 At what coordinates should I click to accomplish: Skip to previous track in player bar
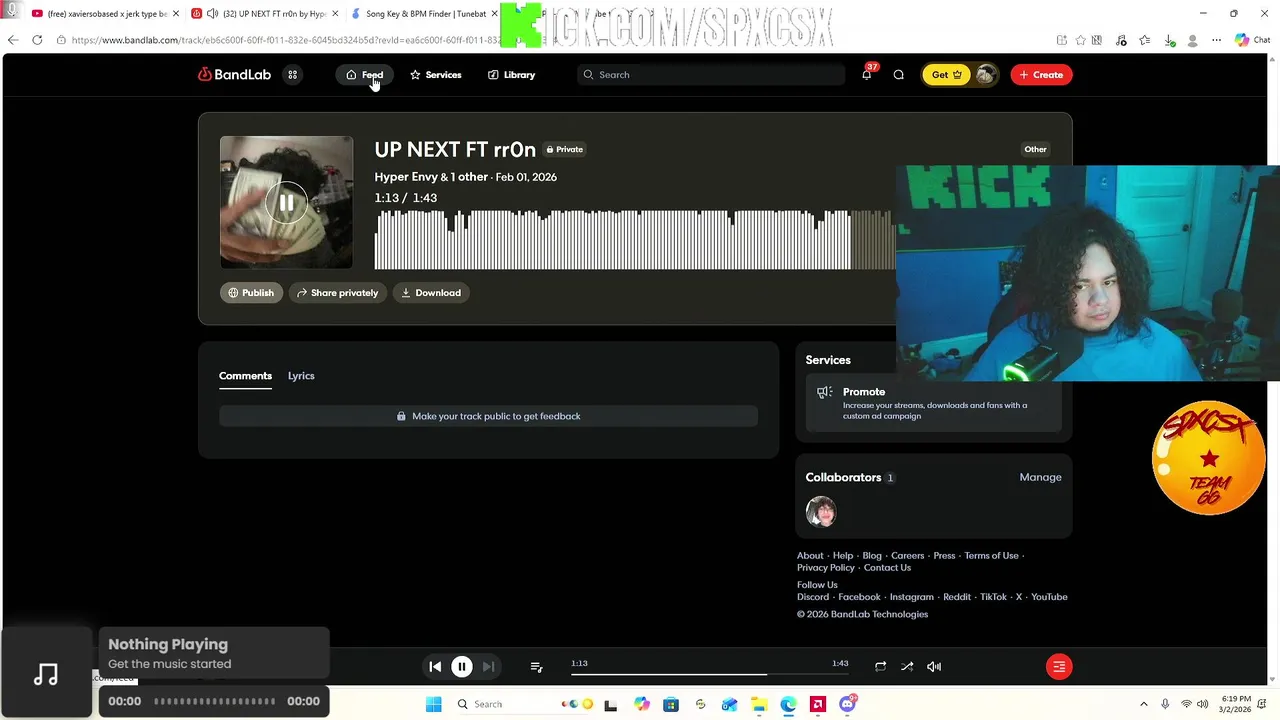tap(435, 666)
